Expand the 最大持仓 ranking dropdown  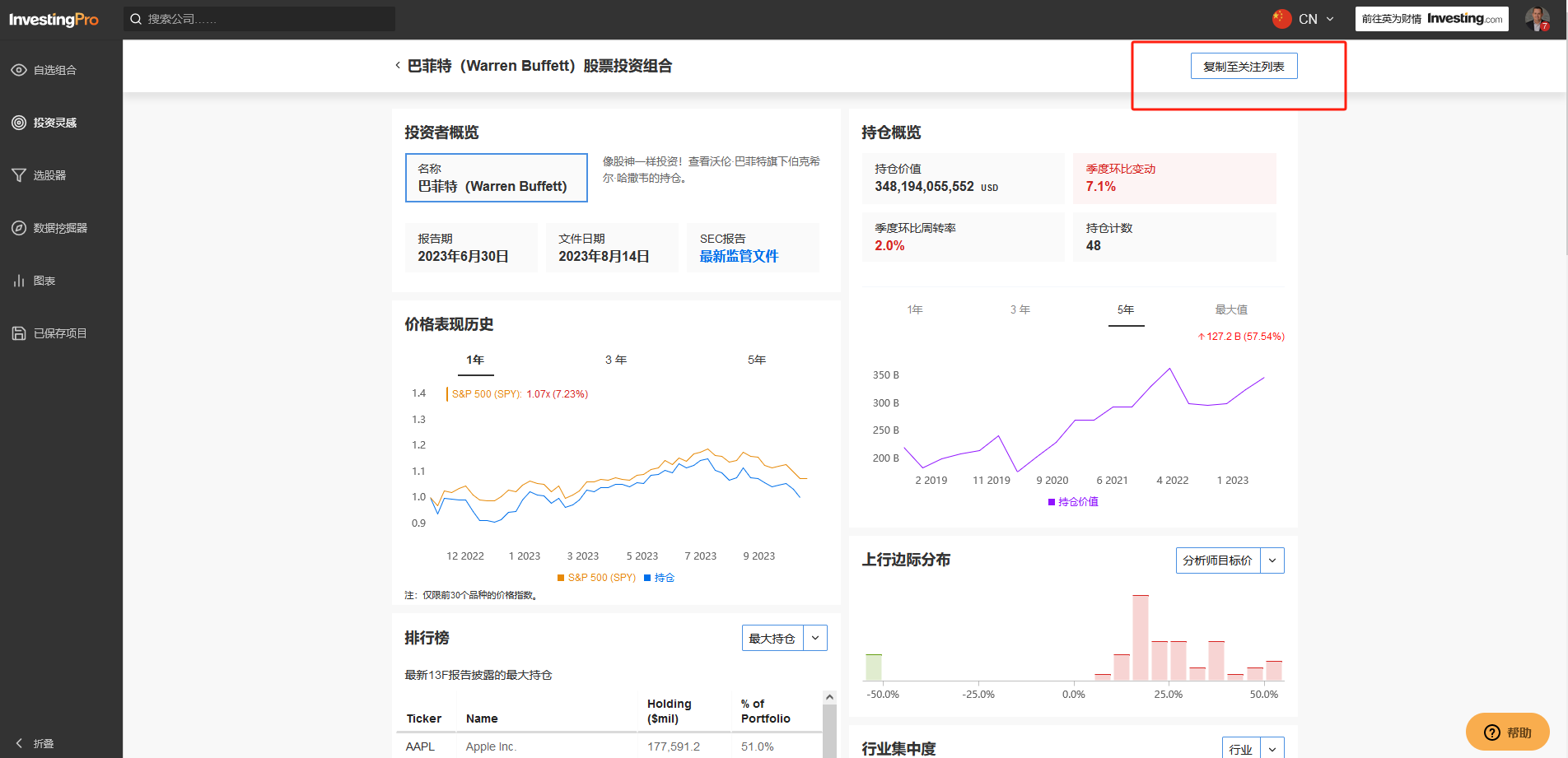coord(815,638)
